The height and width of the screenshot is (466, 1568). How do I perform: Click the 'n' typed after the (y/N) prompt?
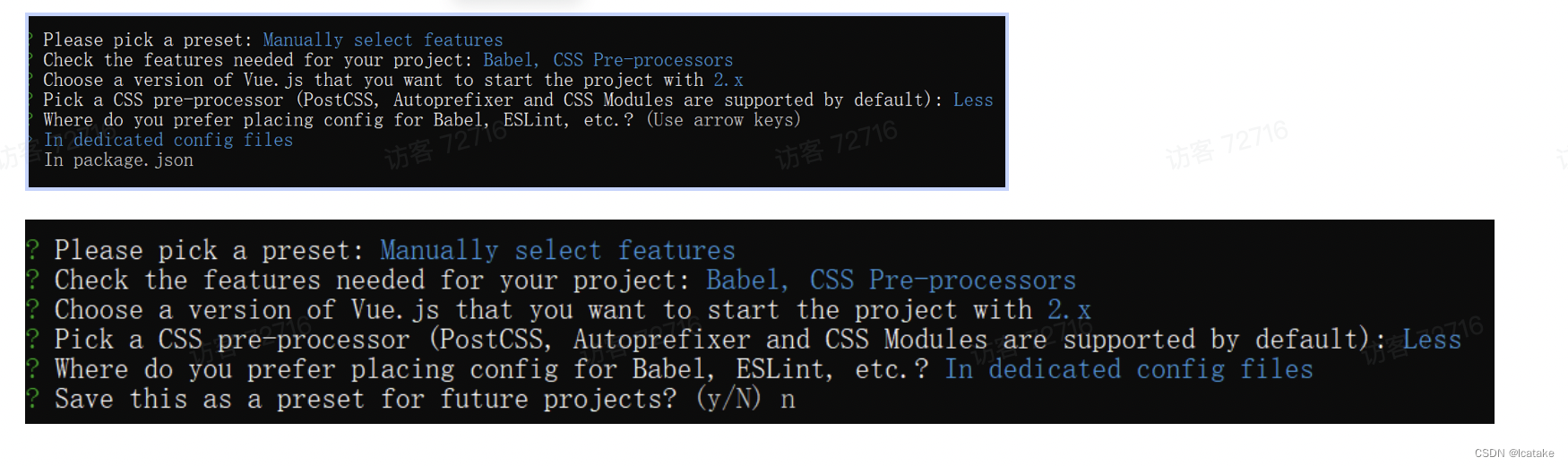coord(788,401)
